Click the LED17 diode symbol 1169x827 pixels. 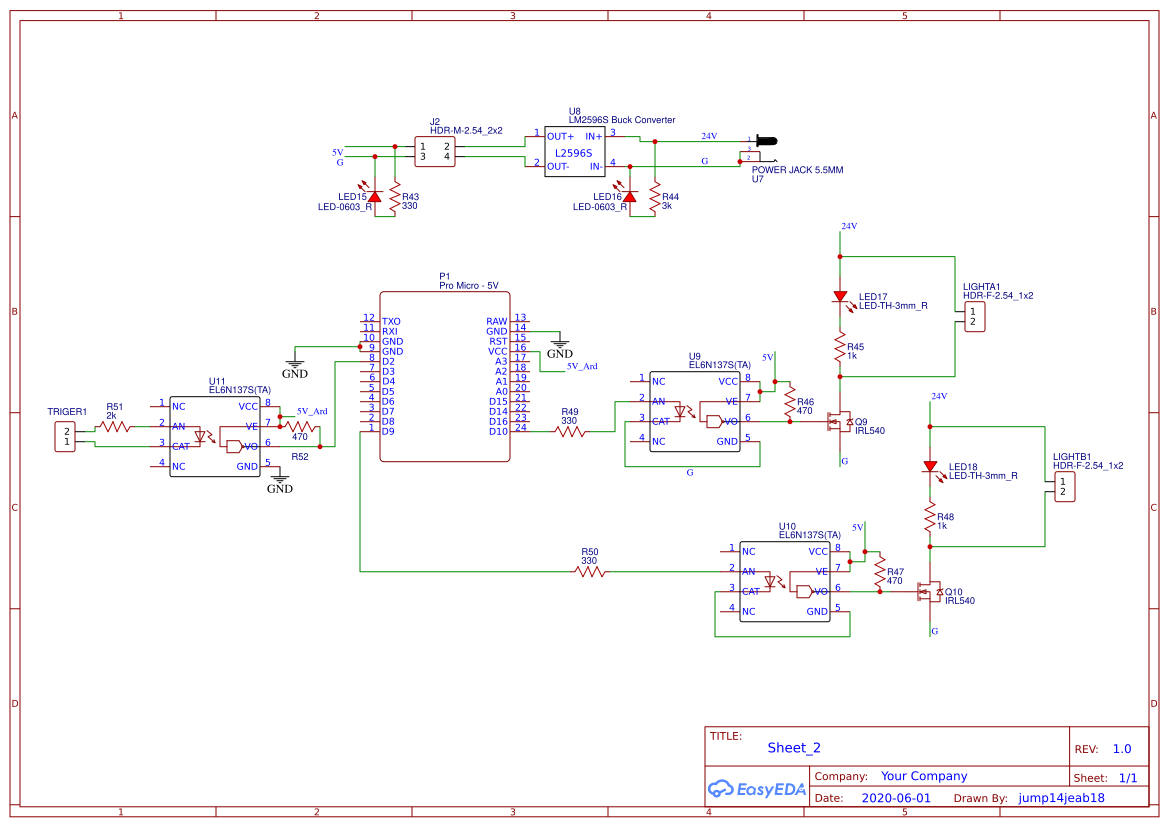841,297
